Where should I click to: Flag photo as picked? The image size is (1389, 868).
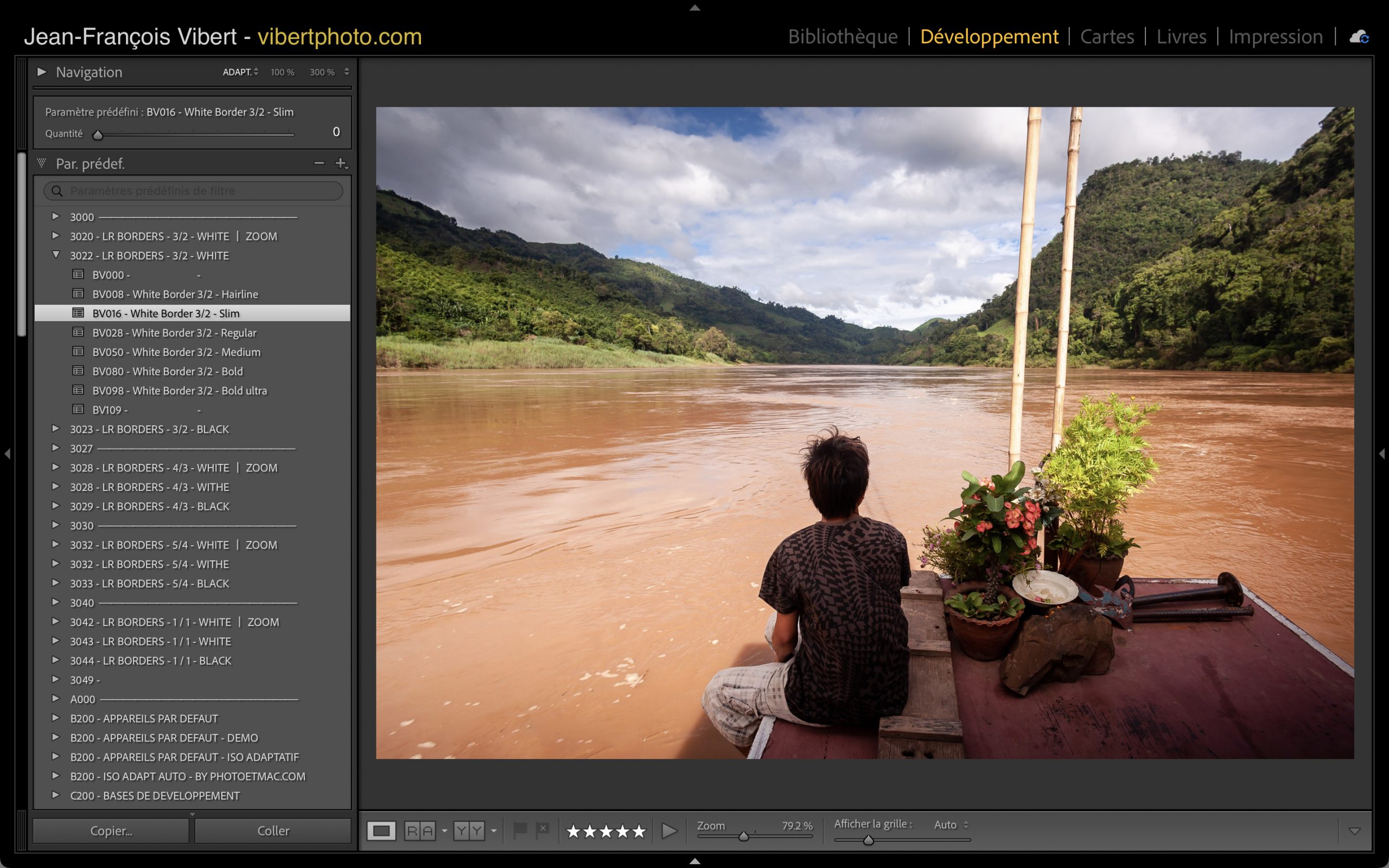pyautogui.click(x=520, y=830)
